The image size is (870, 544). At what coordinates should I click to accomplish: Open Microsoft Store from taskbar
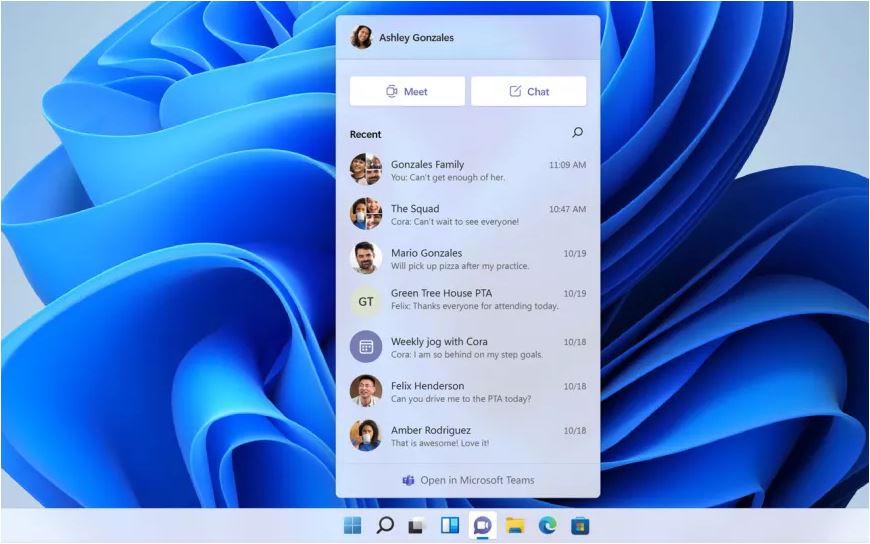coord(580,525)
